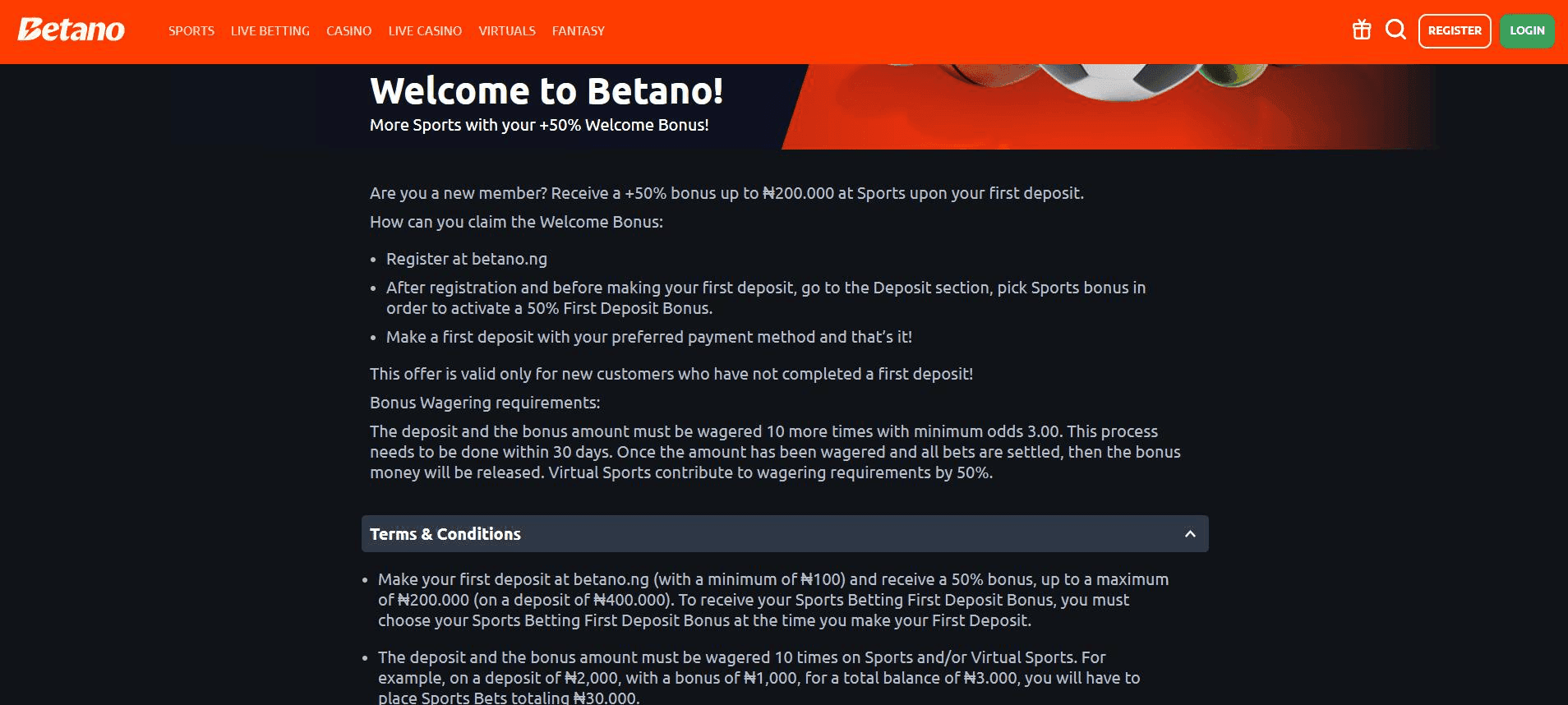The image size is (1568, 705).
Task: Collapse Terms & Conditions using the chevron
Action: [x=1190, y=534]
